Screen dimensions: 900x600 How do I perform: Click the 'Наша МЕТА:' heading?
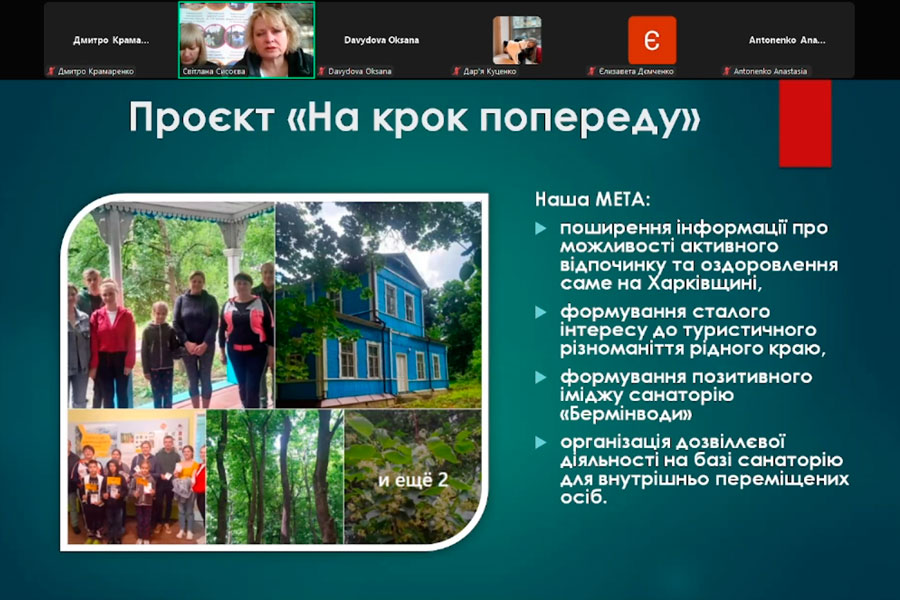tap(593, 199)
